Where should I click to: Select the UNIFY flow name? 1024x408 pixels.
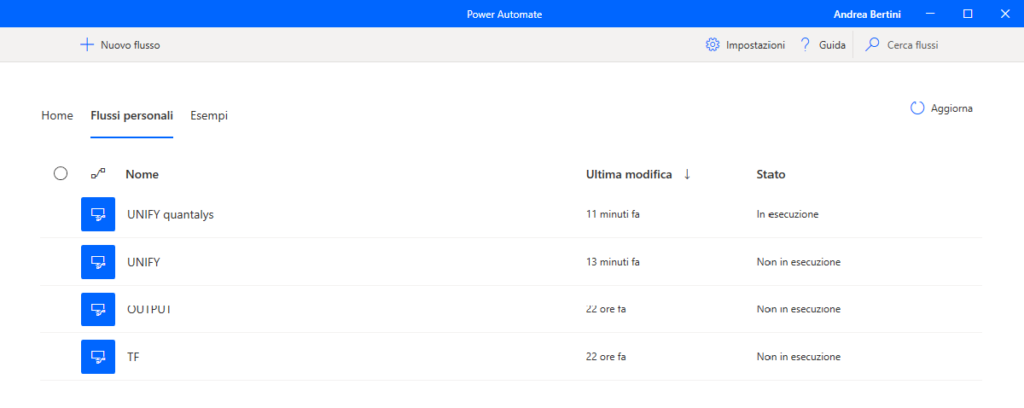[144, 262]
